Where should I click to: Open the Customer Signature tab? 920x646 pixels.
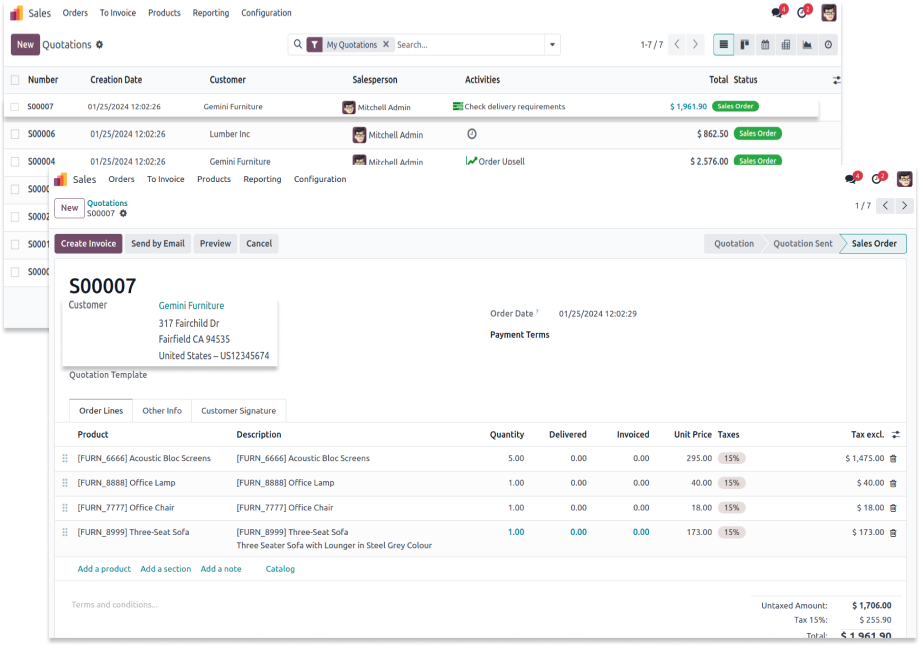click(238, 410)
